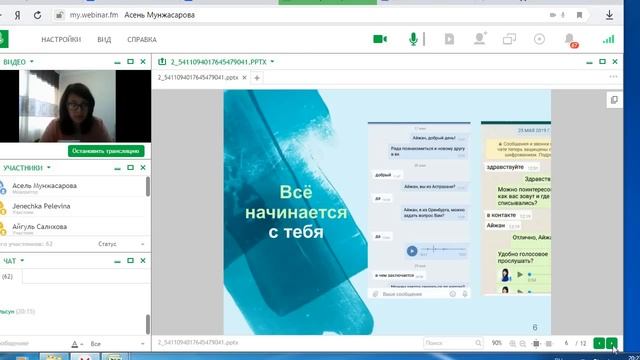Click the current slide number field

pyautogui.click(x=567, y=343)
